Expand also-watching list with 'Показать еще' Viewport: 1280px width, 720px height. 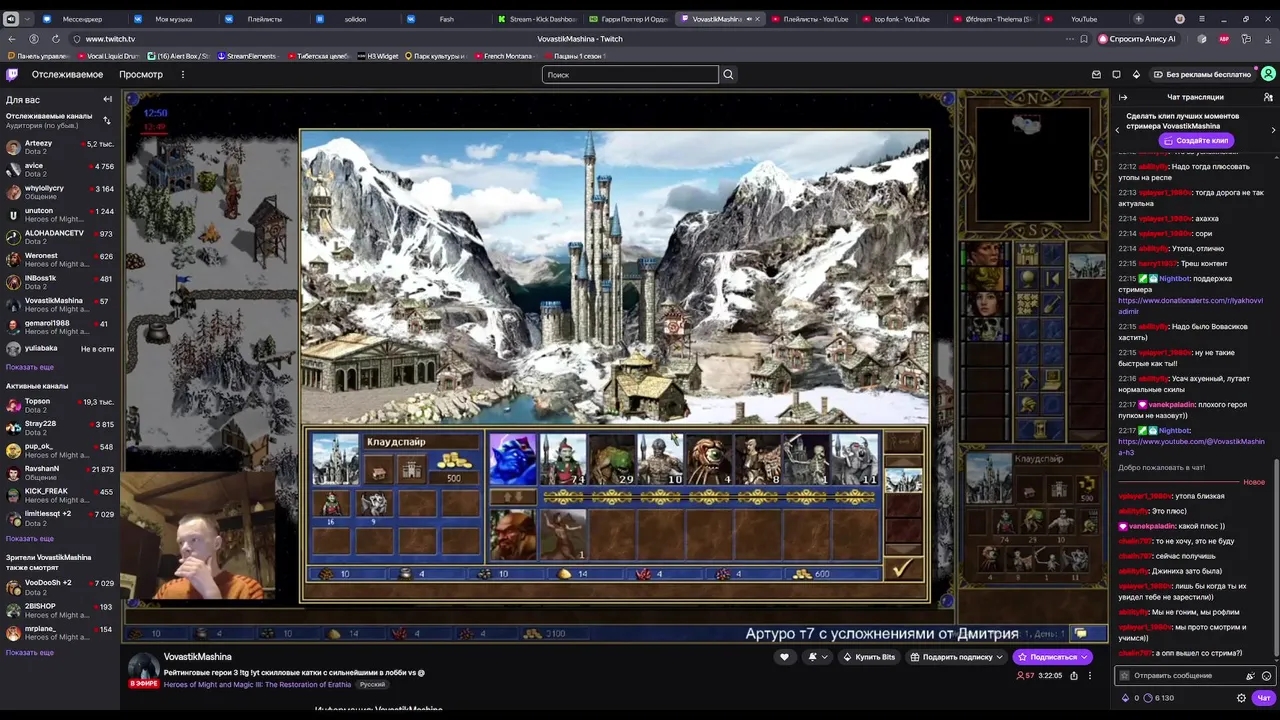30,652
